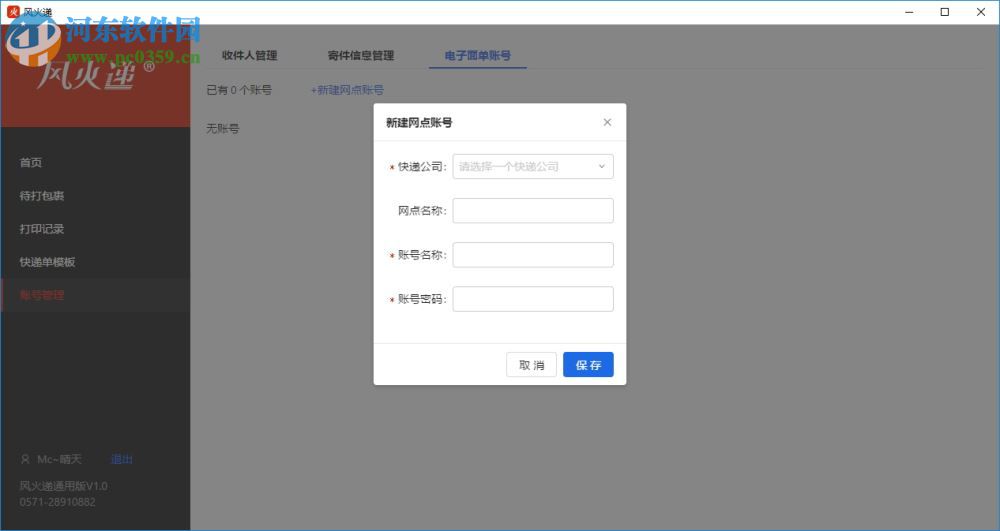The height and width of the screenshot is (531, 1000).
Task: Close the 新建网点账号 dialog
Action: pyautogui.click(x=607, y=122)
